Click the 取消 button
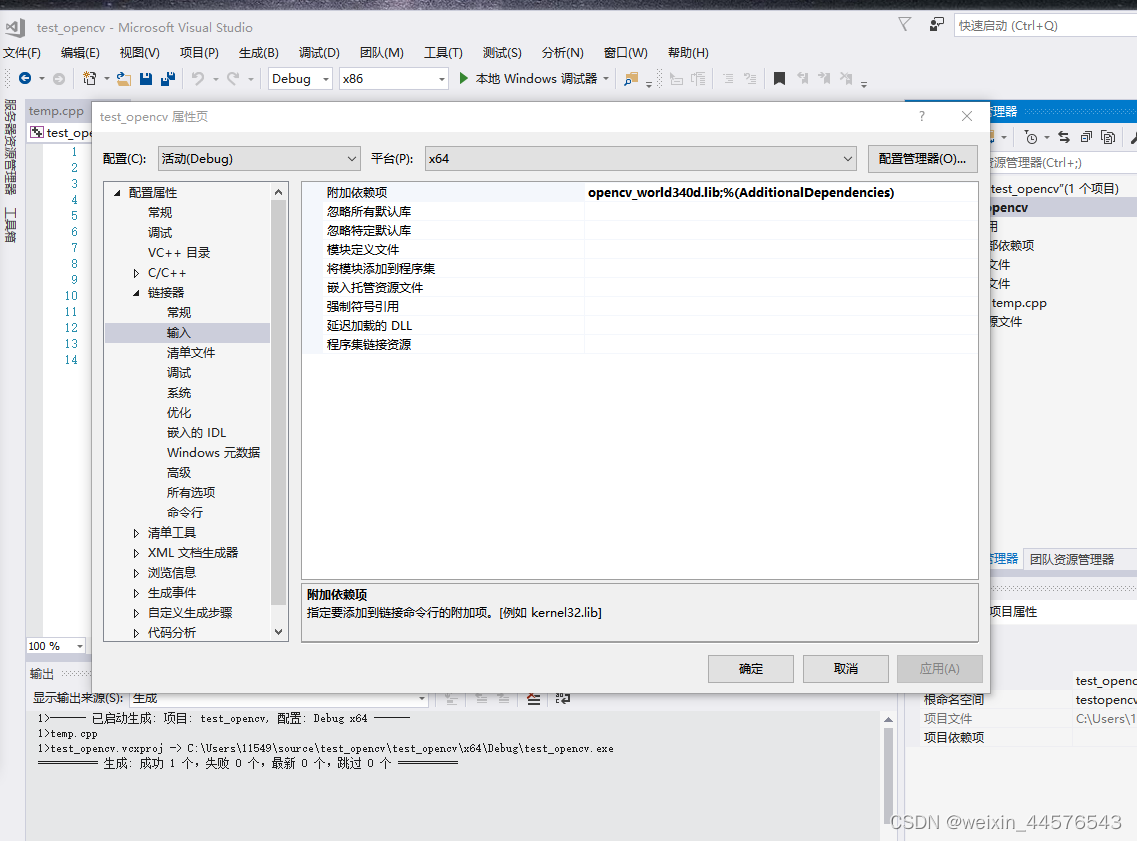1137x841 pixels. 845,668
